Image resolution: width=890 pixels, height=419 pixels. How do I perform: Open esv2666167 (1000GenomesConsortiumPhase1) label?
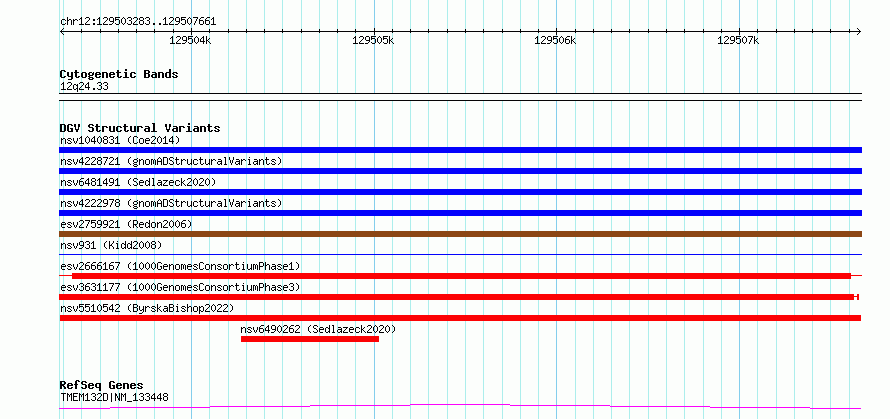click(180, 266)
